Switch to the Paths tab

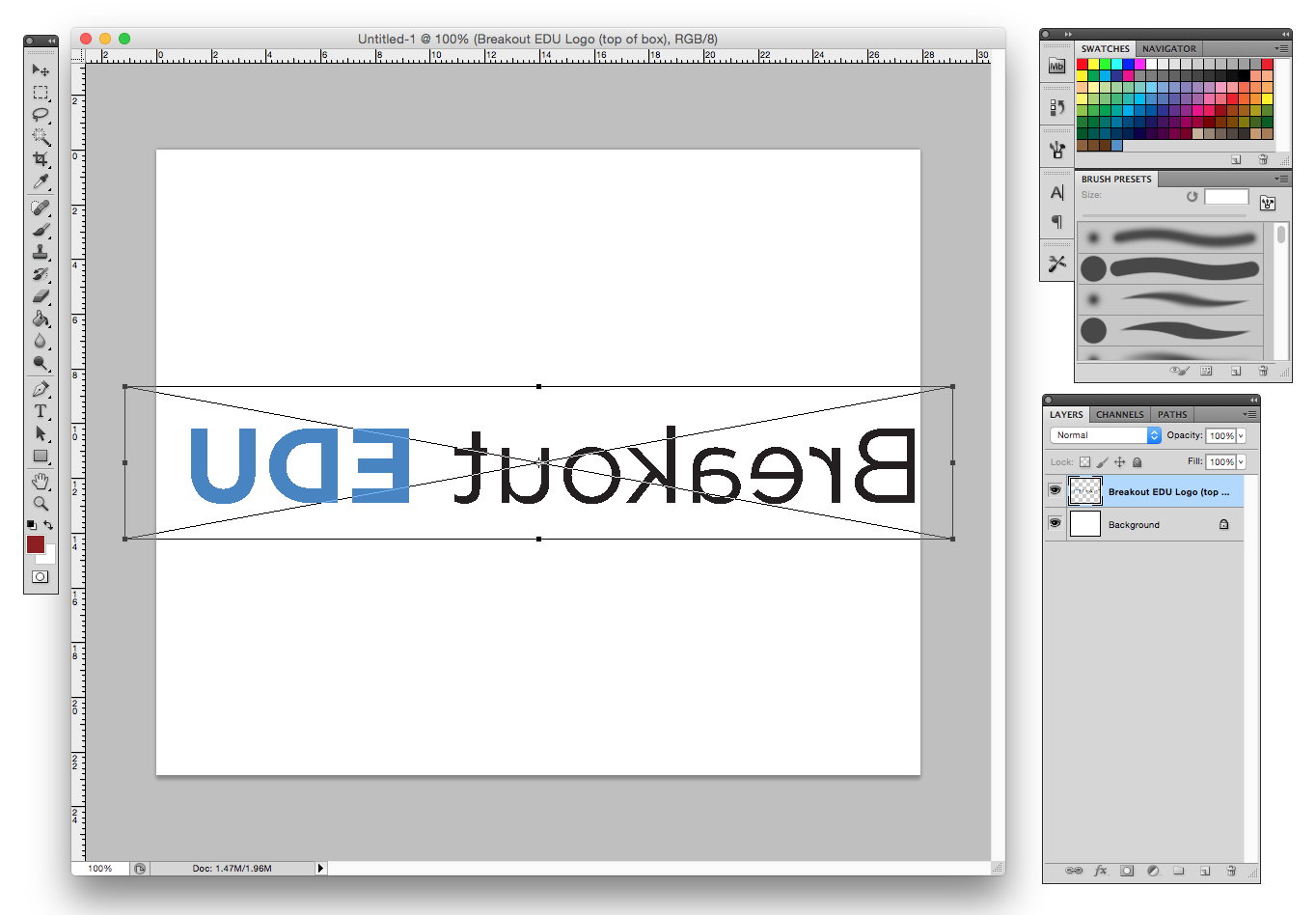pos(1172,414)
